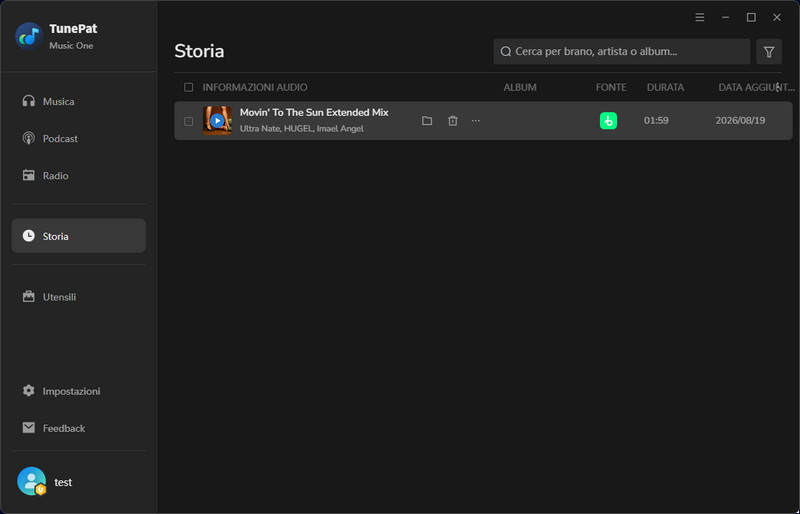Open the Musica section
Image resolution: width=800 pixels, height=514 pixels.
(79, 102)
